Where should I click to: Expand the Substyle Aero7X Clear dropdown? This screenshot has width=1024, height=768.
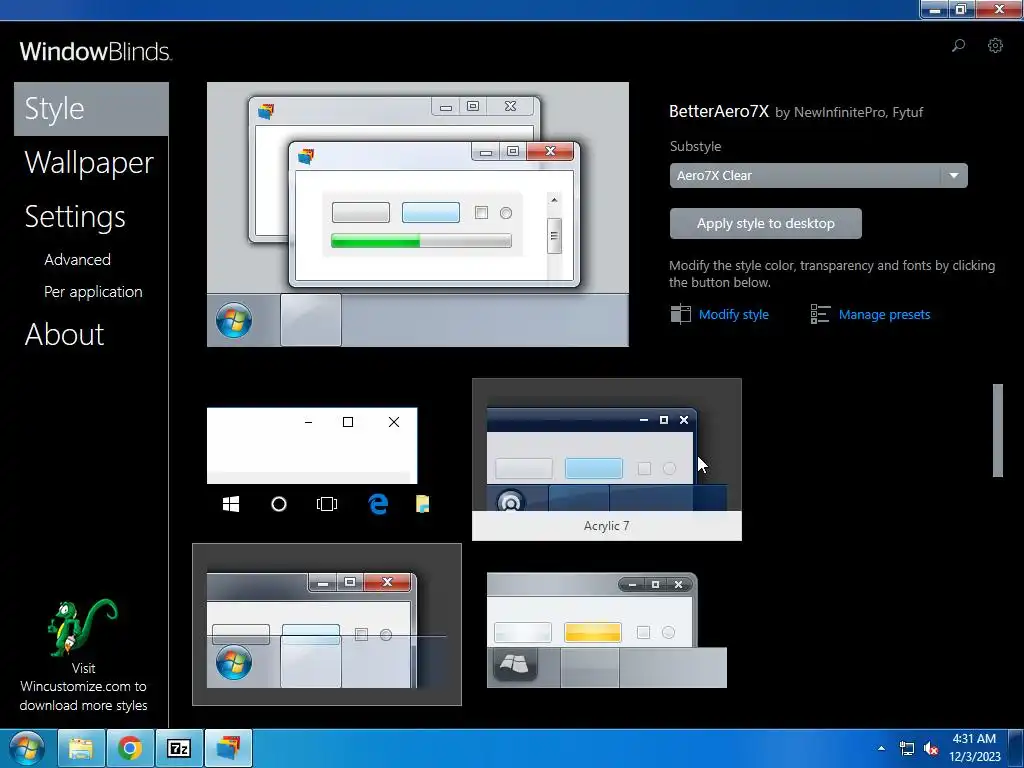[818, 176]
